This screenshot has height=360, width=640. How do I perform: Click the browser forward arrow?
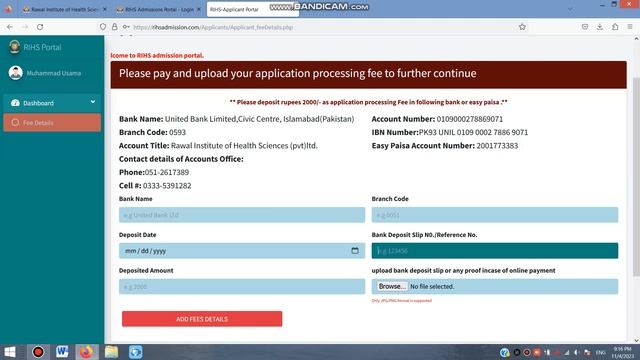tap(25, 27)
